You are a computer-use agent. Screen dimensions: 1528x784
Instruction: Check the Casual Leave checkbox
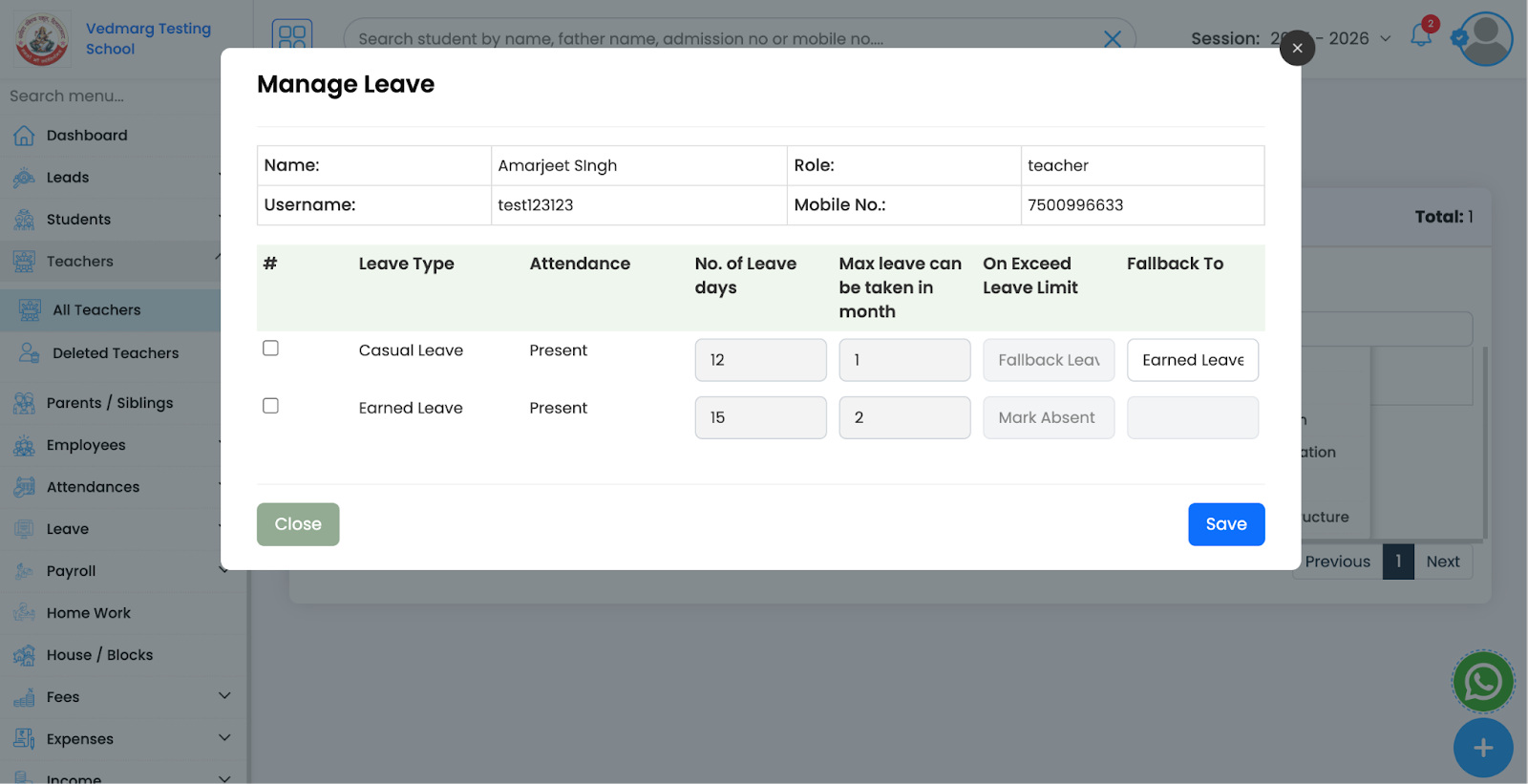click(x=270, y=349)
